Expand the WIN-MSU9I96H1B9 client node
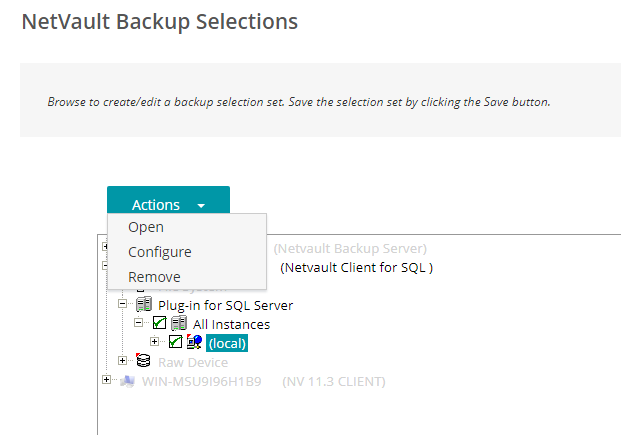Image resolution: width=621 pixels, height=435 pixels. 106,380
